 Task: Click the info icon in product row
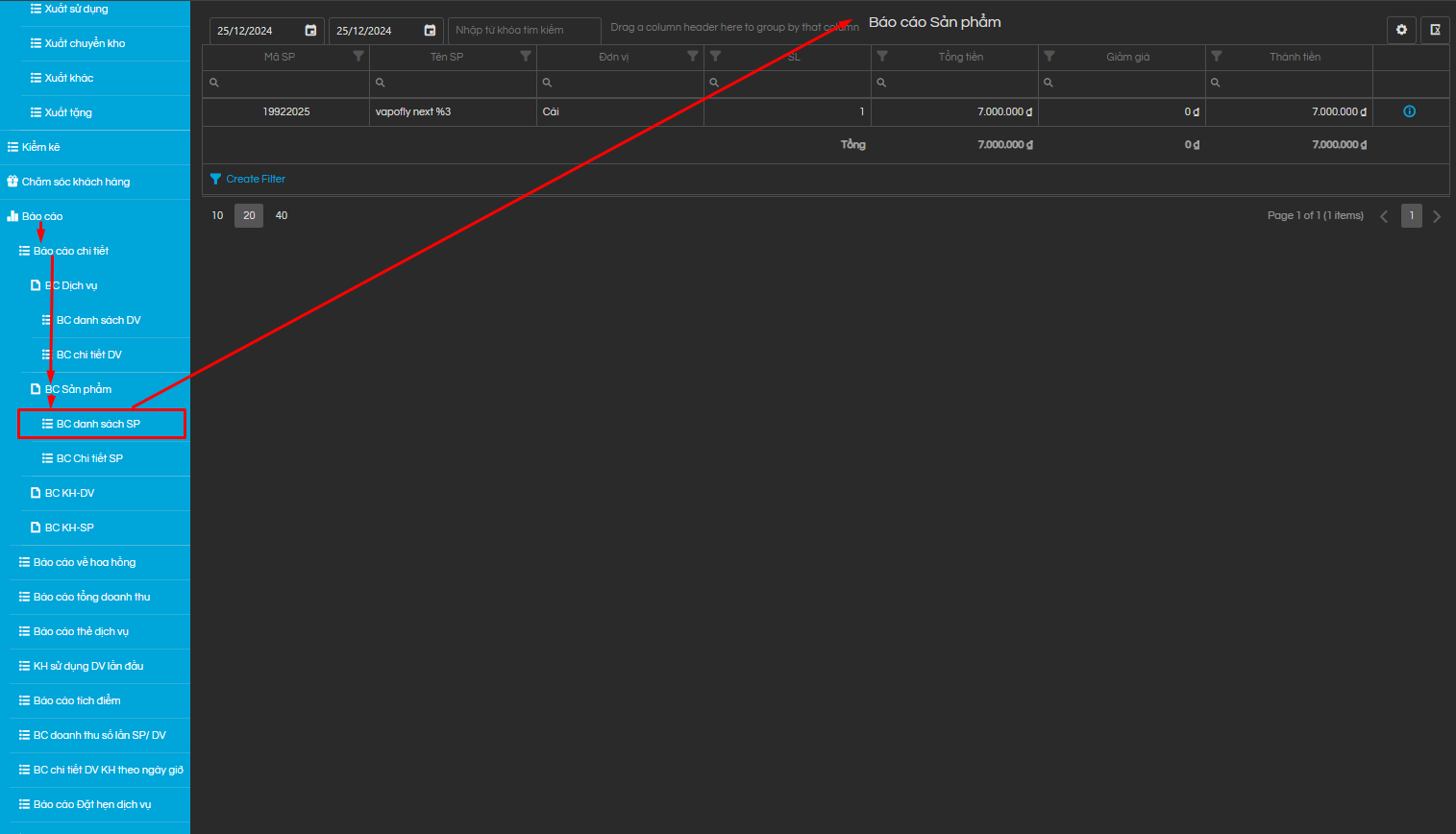point(1409,111)
